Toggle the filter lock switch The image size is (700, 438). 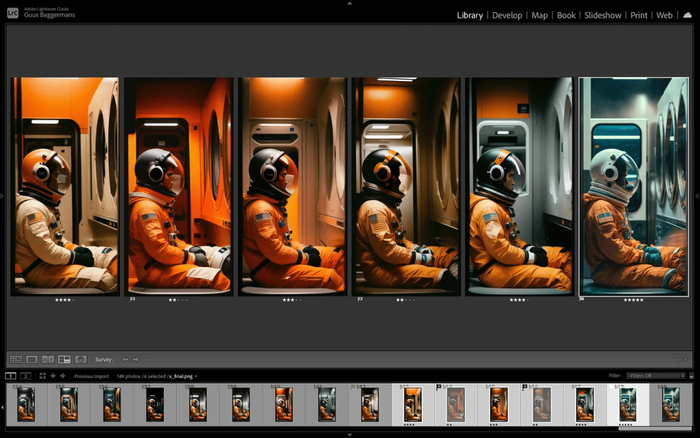pyautogui.click(x=689, y=376)
